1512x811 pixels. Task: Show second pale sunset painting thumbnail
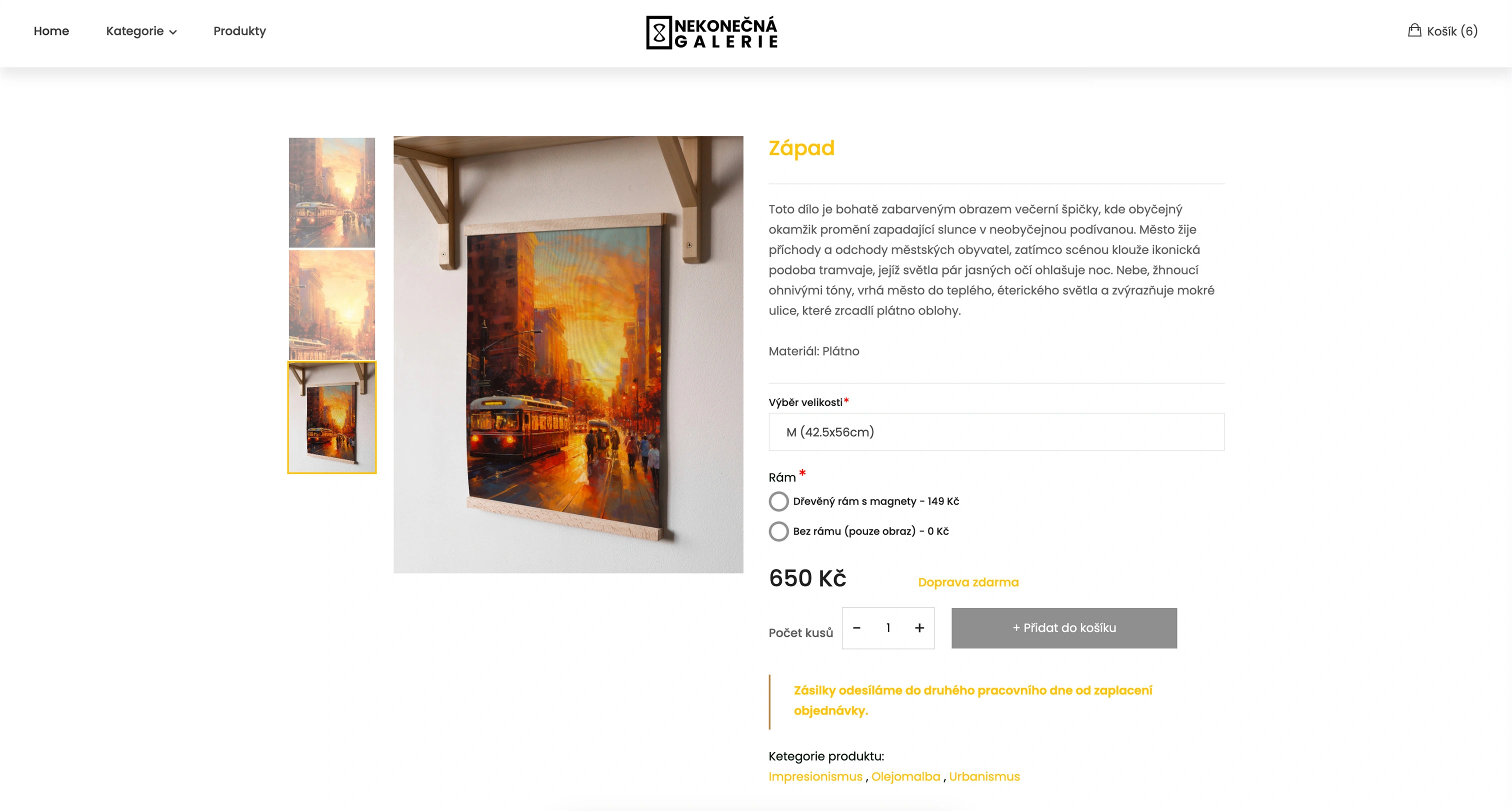[331, 305]
